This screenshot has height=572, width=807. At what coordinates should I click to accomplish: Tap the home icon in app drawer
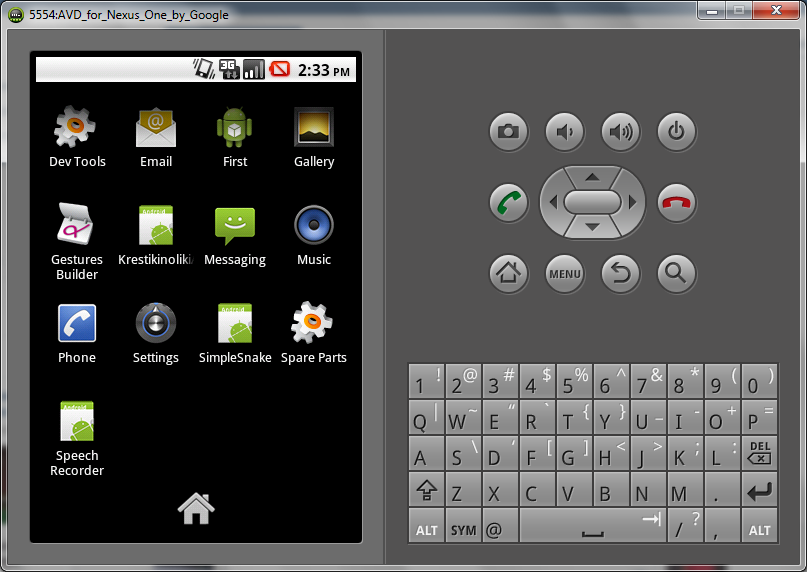tap(196, 508)
